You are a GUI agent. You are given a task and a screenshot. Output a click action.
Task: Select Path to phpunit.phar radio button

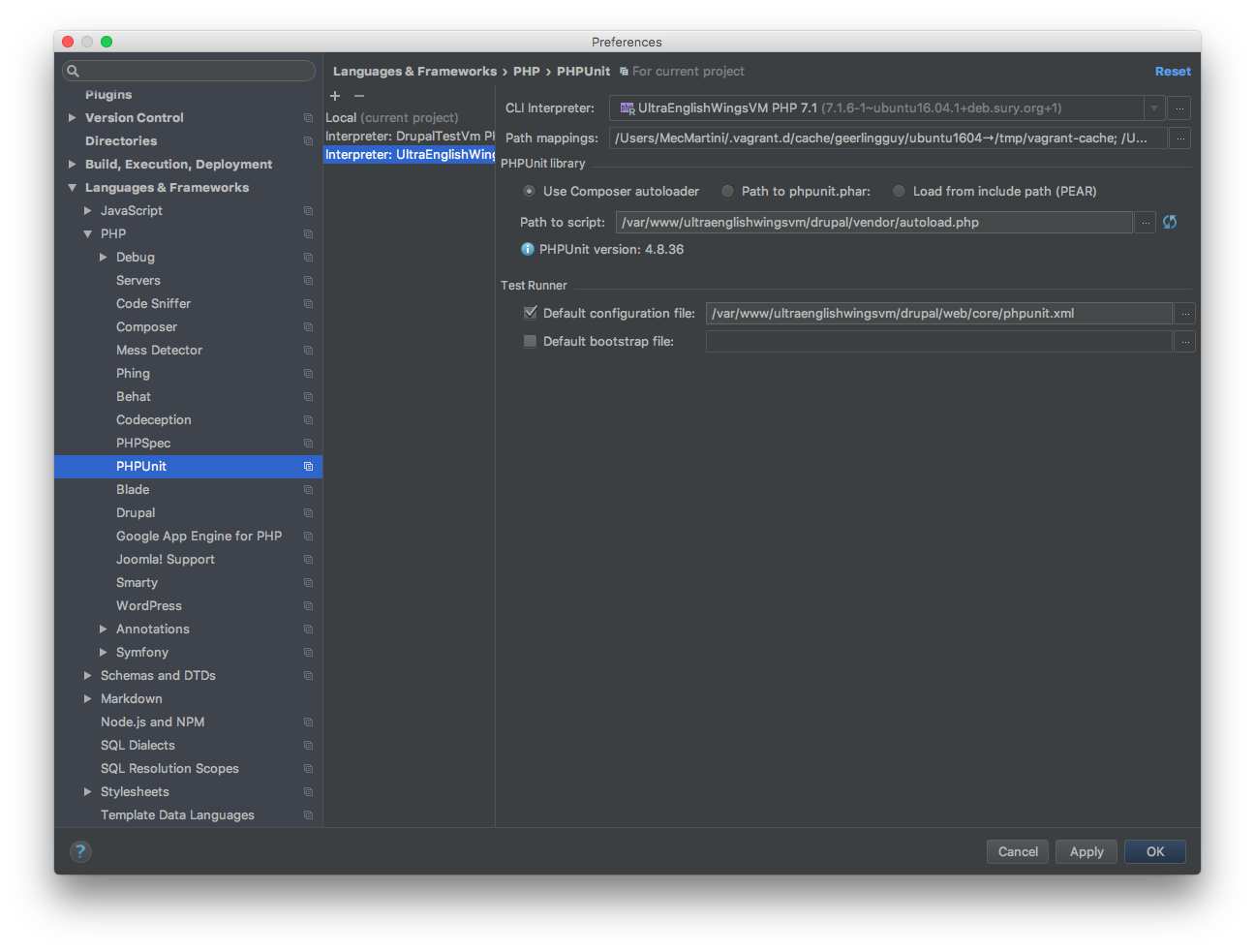point(727,192)
